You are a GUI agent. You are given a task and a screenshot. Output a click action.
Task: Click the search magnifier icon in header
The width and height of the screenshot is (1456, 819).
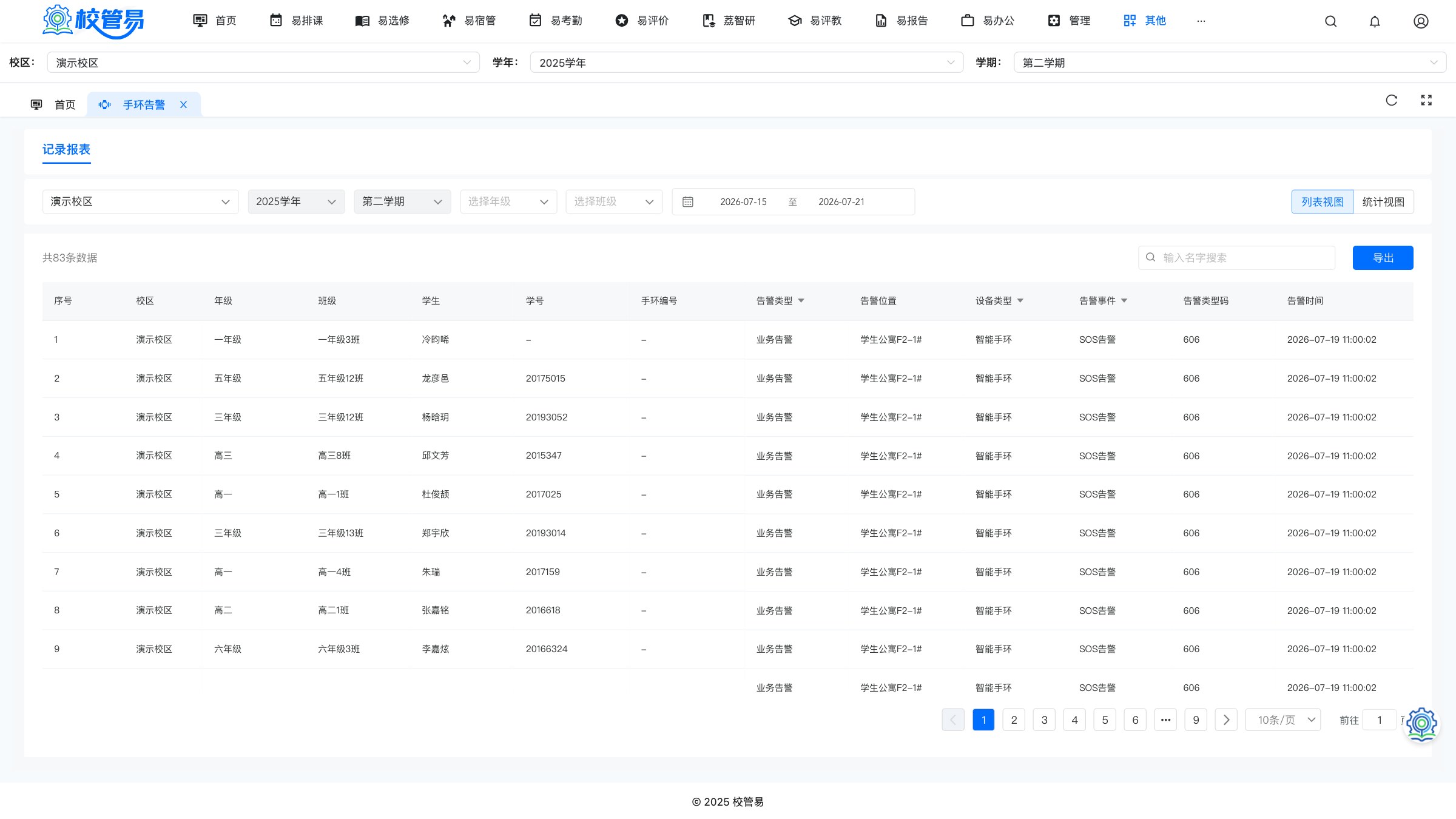click(x=1330, y=21)
